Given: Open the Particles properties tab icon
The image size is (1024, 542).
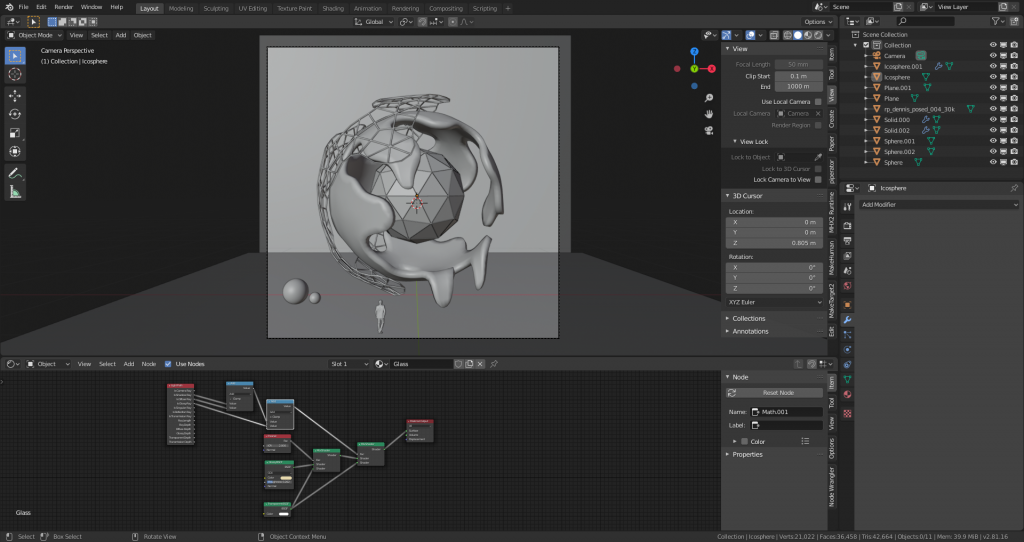Looking at the screenshot, I should click(847, 334).
